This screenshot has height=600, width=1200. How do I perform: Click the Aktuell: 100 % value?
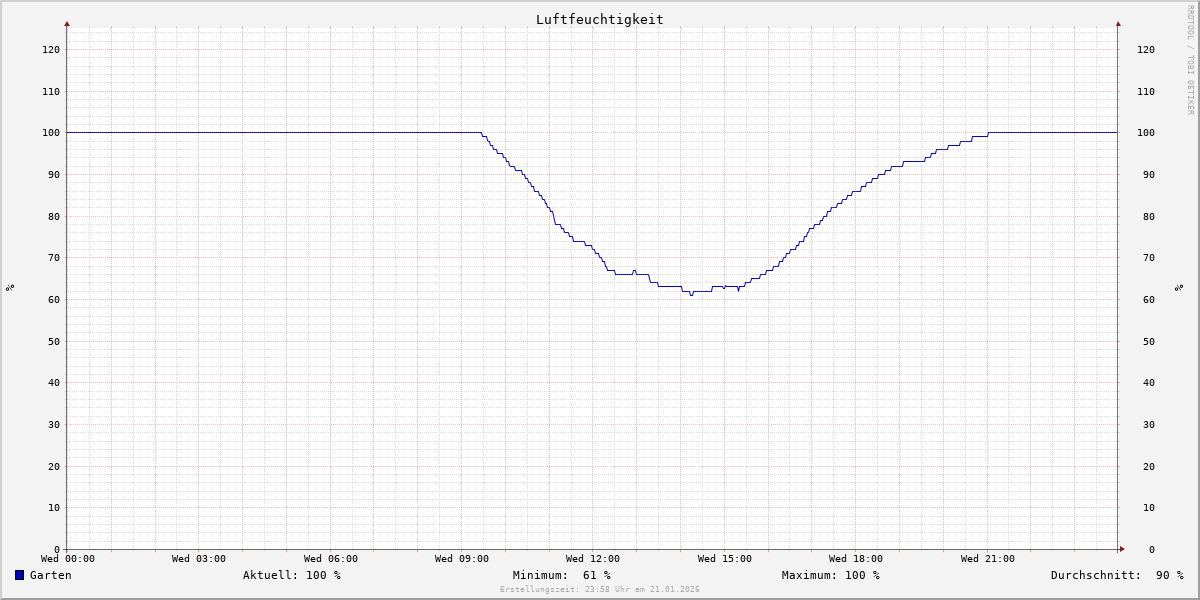[291, 575]
